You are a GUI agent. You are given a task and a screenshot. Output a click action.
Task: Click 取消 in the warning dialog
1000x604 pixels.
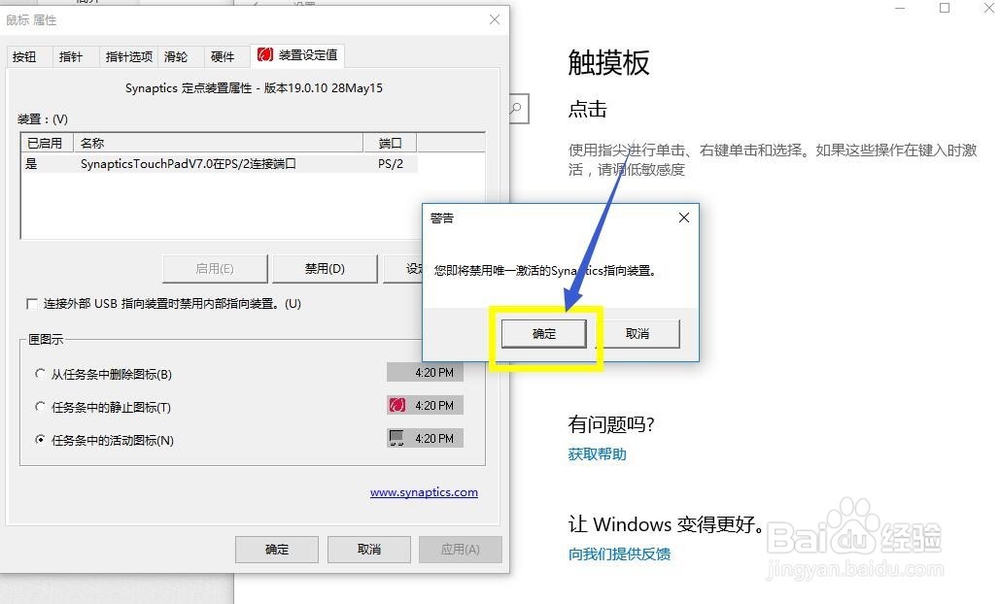[640, 334]
